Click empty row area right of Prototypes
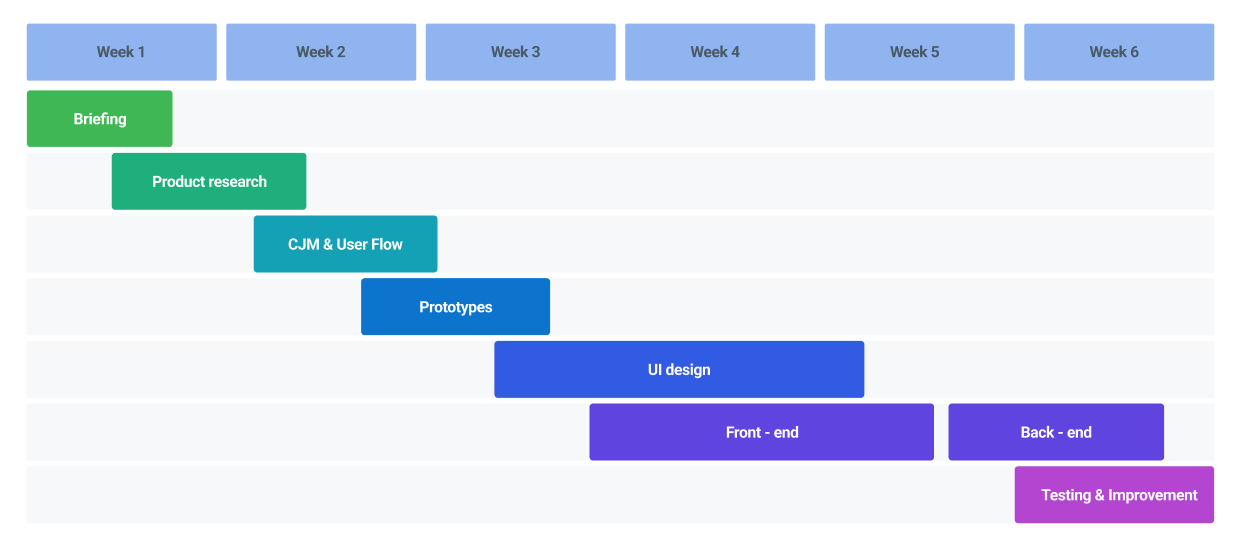This screenshot has height=548, width=1242. [x=880, y=307]
